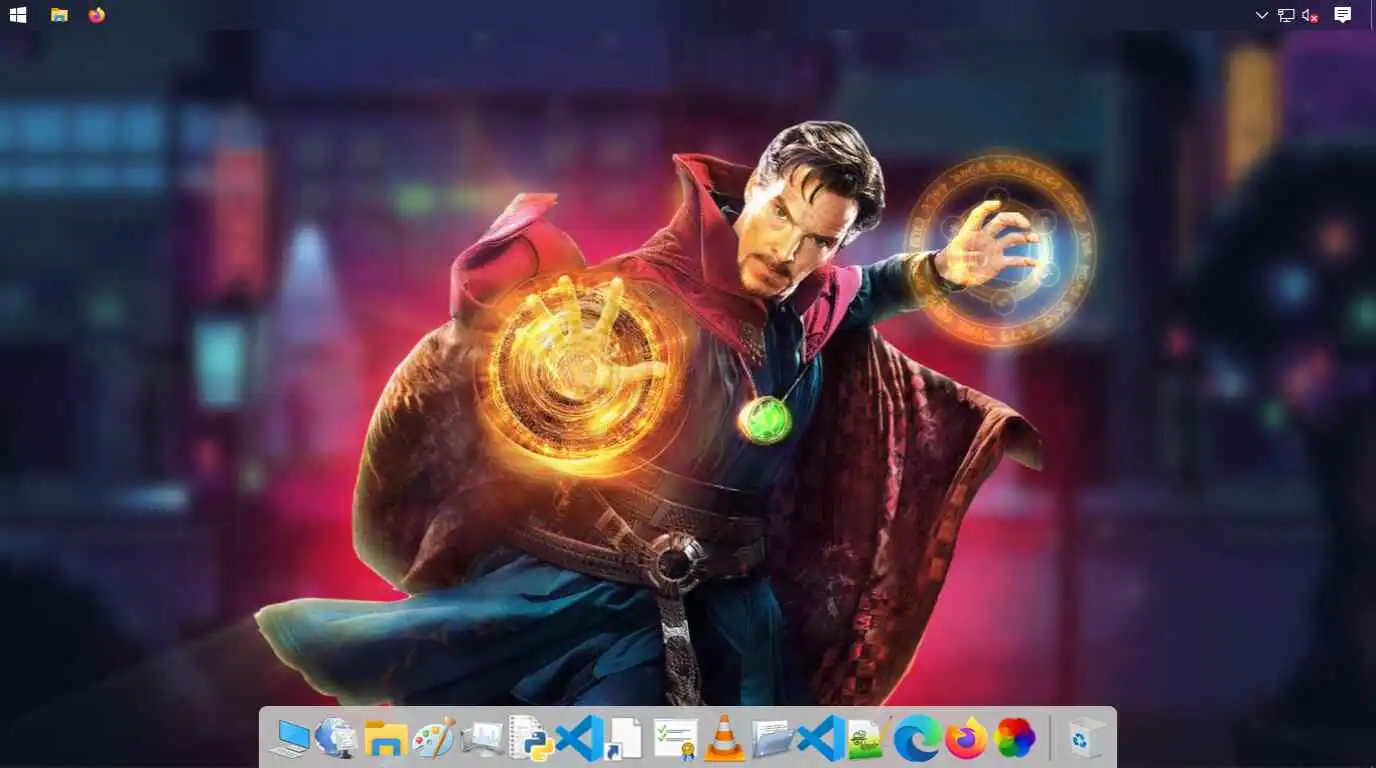Open the Python script file in dock
The image size is (1376, 768).
pyautogui.click(x=530, y=738)
